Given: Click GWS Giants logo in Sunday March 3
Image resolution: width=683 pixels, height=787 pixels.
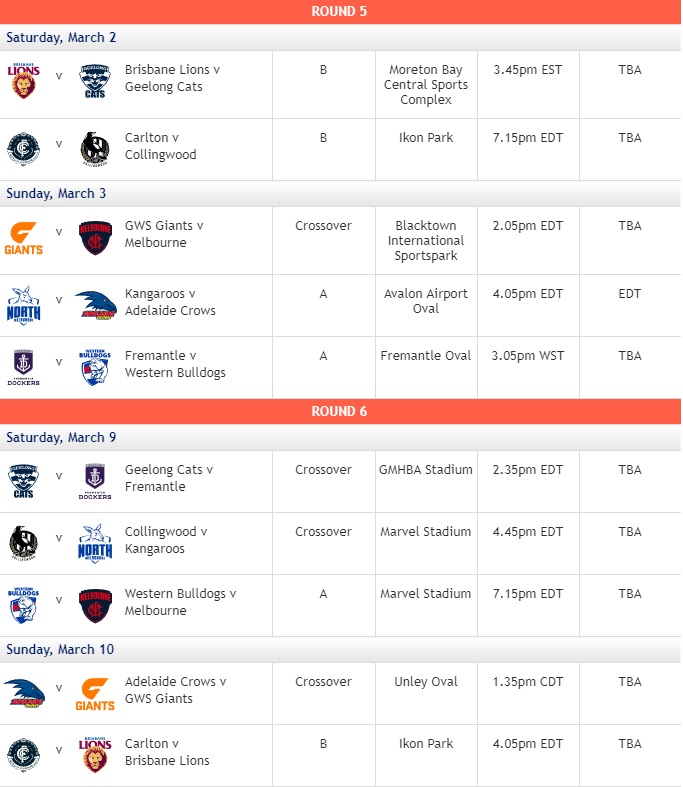Looking at the screenshot, I should [24, 238].
